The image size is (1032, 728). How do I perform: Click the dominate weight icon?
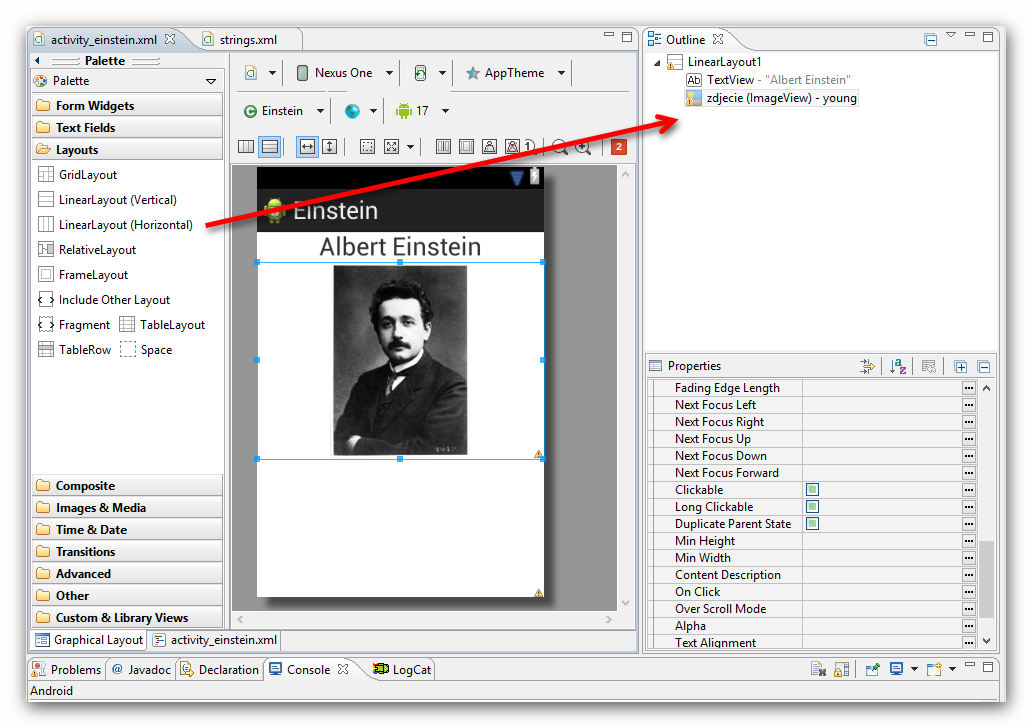(x=466, y=146)
